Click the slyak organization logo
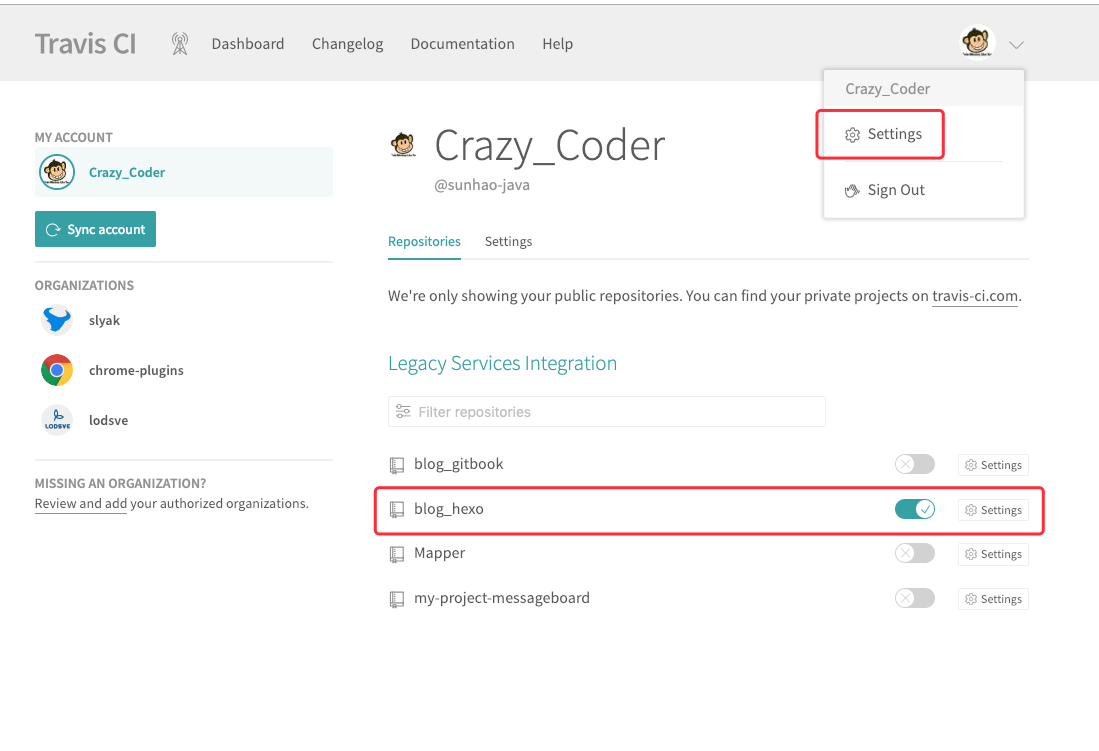Screen dimensions: 1099x751 pos(57,320)
